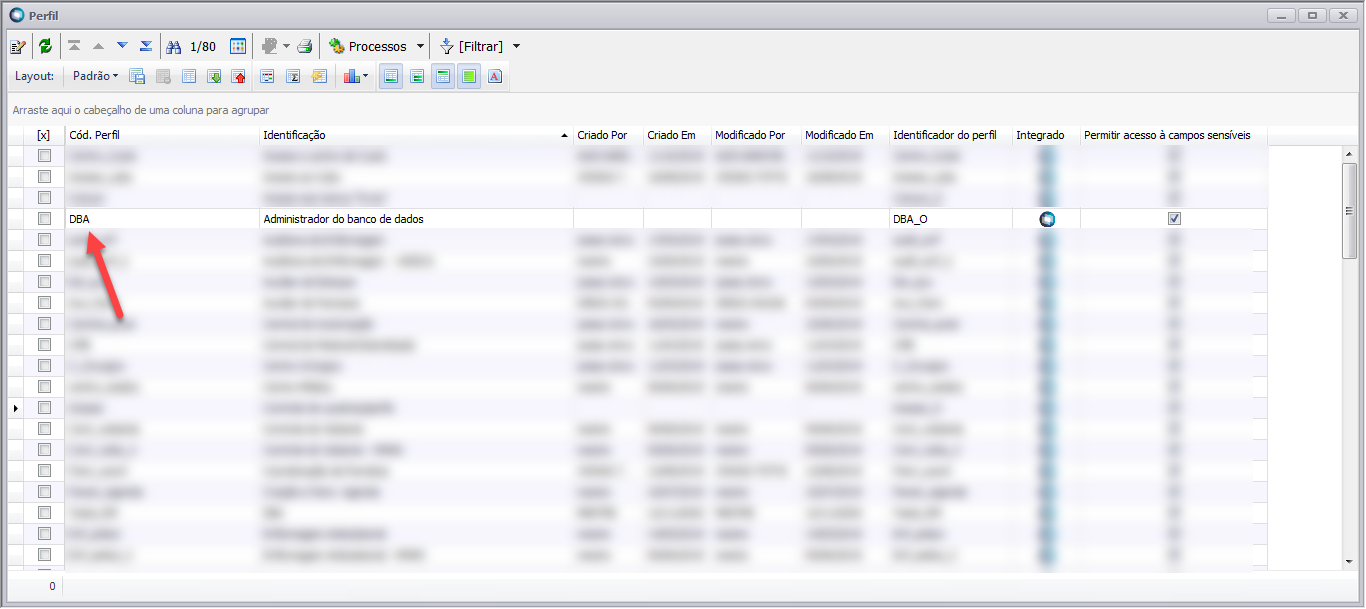1366x609 pixels.
Task: Click the vertical scrollbar up arrow
Action: click(x=1350, y=154)
